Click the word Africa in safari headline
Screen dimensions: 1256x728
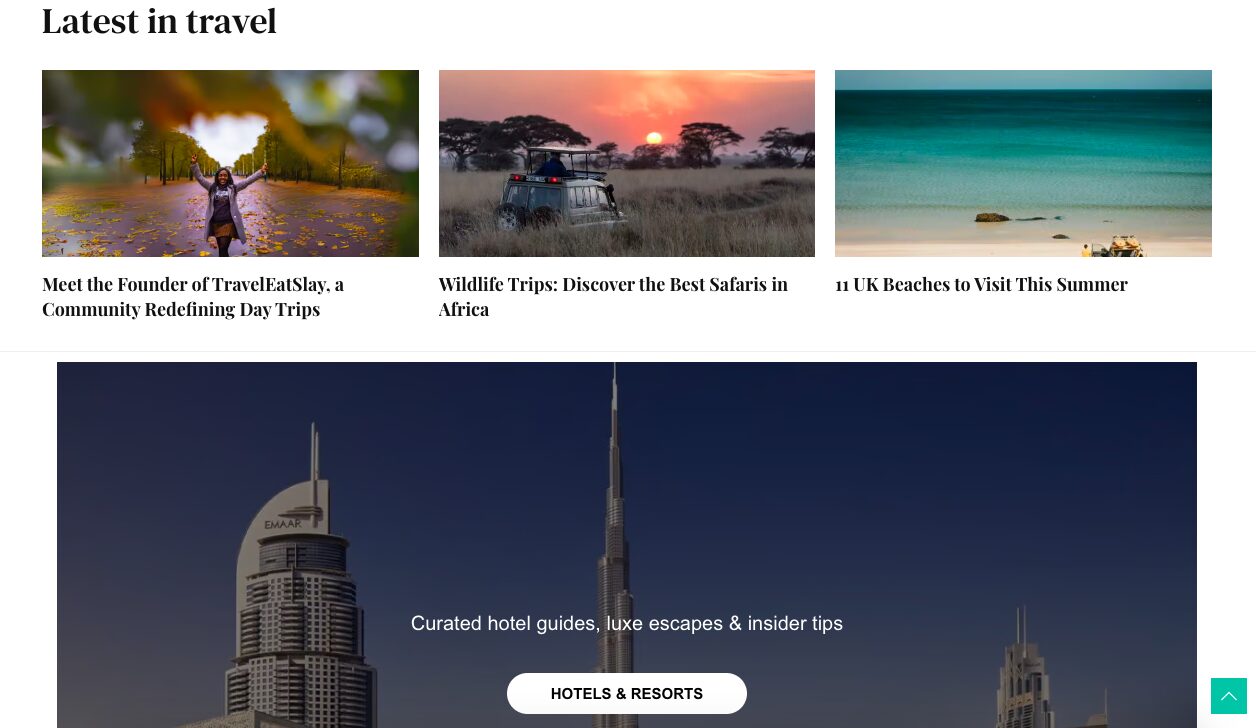tap(464, 310)
